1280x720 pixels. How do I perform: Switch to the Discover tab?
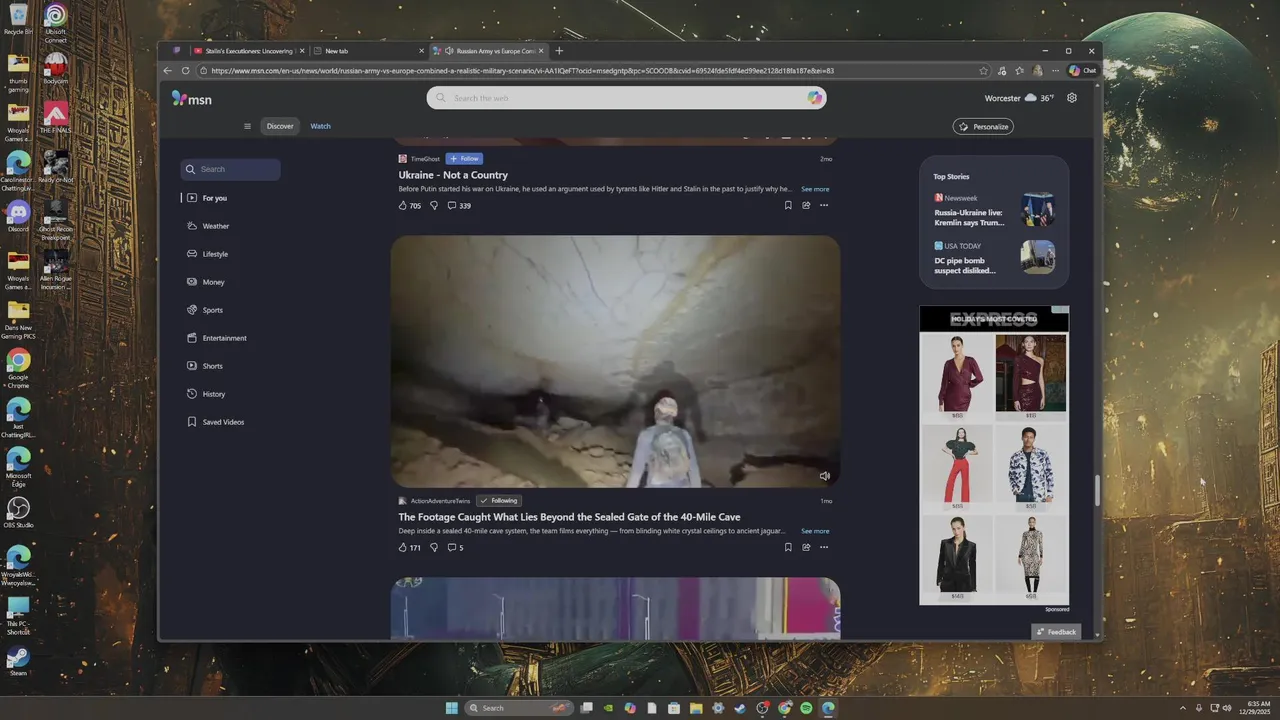coord(280,126)
